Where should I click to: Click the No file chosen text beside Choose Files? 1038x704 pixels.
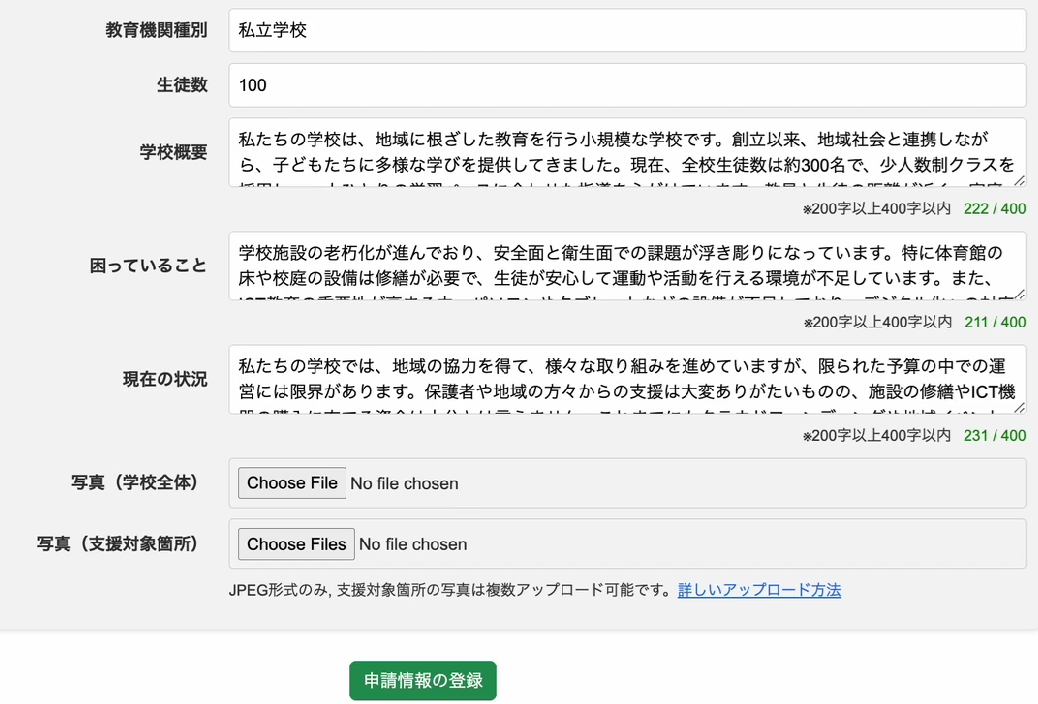412,544
